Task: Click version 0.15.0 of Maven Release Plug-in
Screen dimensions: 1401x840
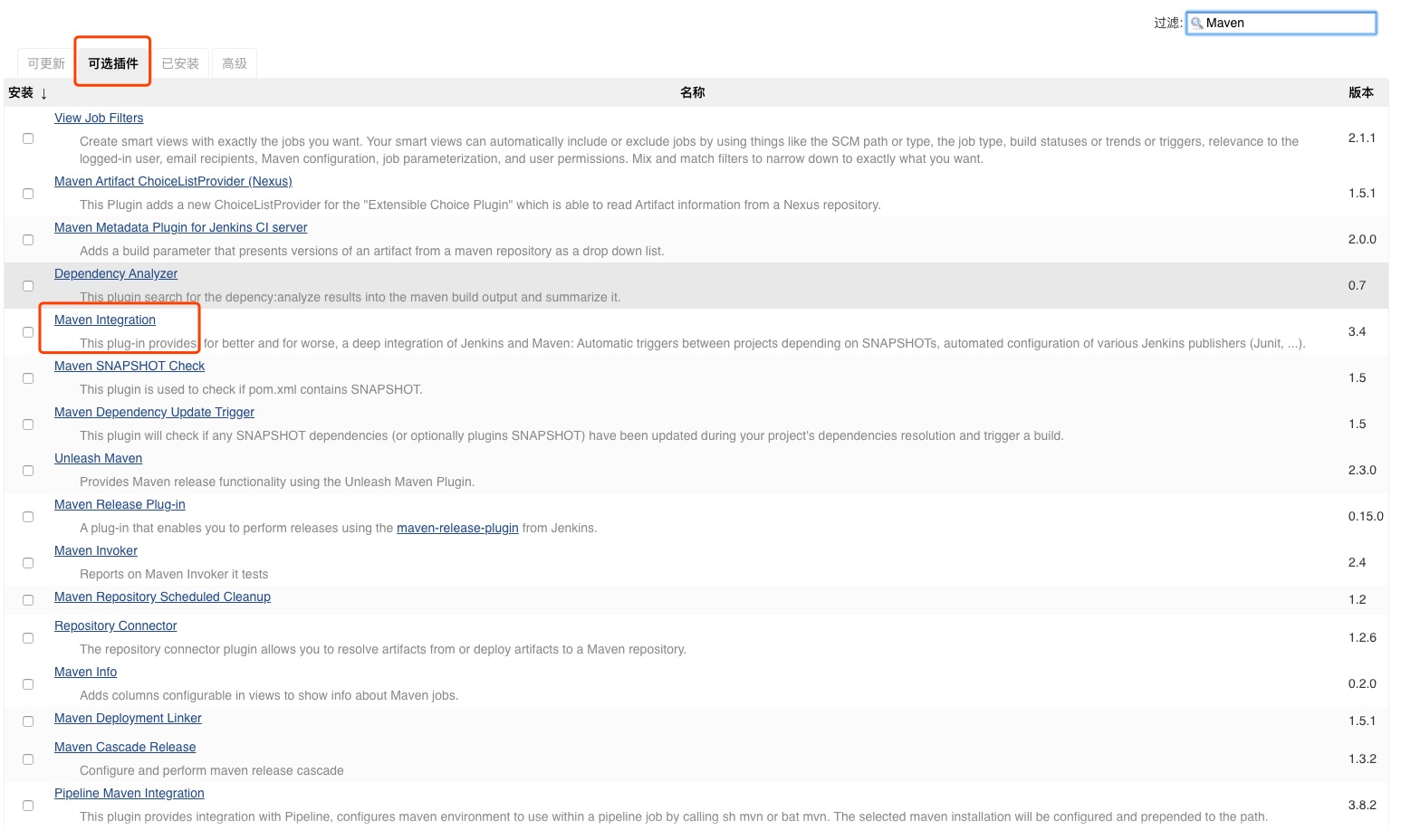Action: tap(1366, 516)
